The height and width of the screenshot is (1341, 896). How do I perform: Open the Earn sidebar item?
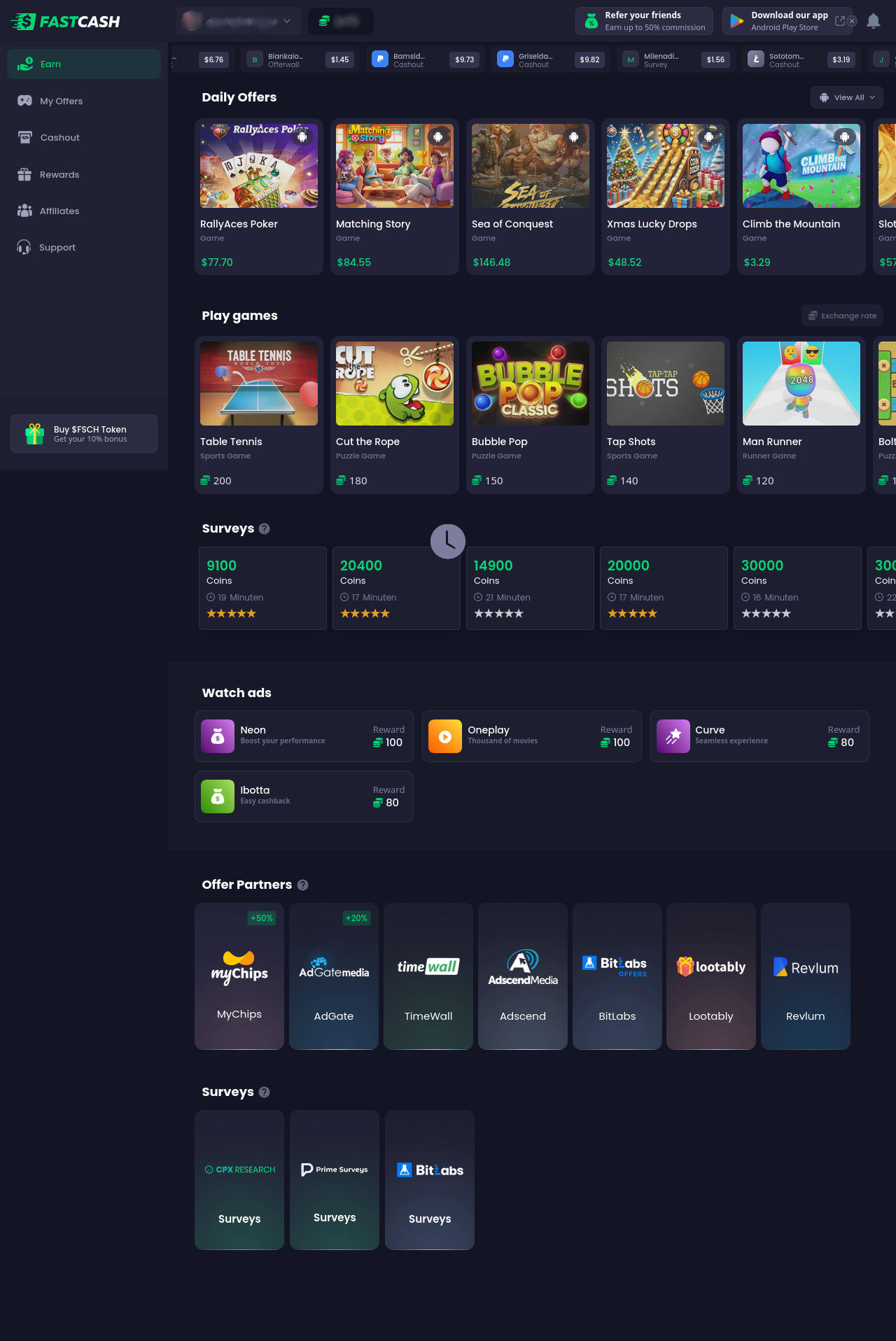tap(84, 64)
